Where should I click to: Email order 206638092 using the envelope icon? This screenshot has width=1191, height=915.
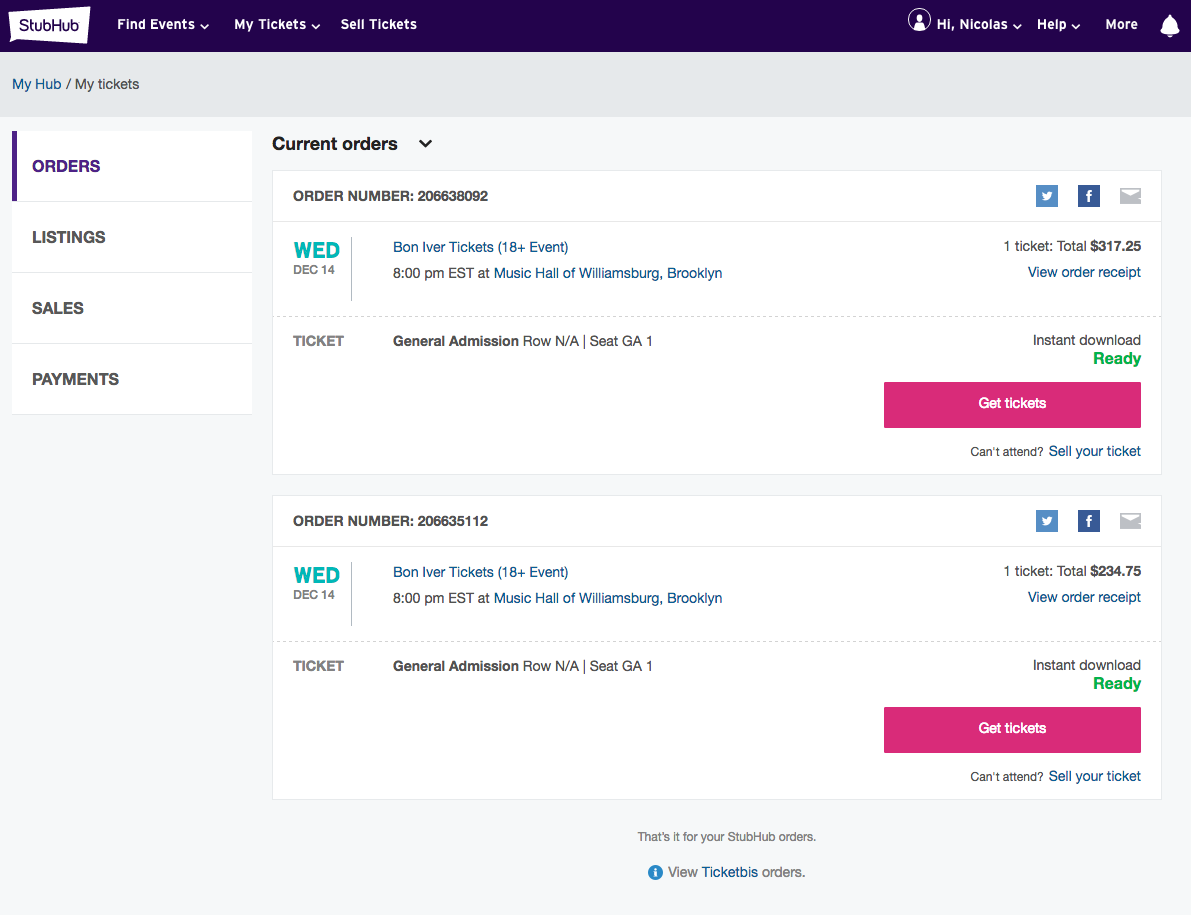click(1130, 196)
